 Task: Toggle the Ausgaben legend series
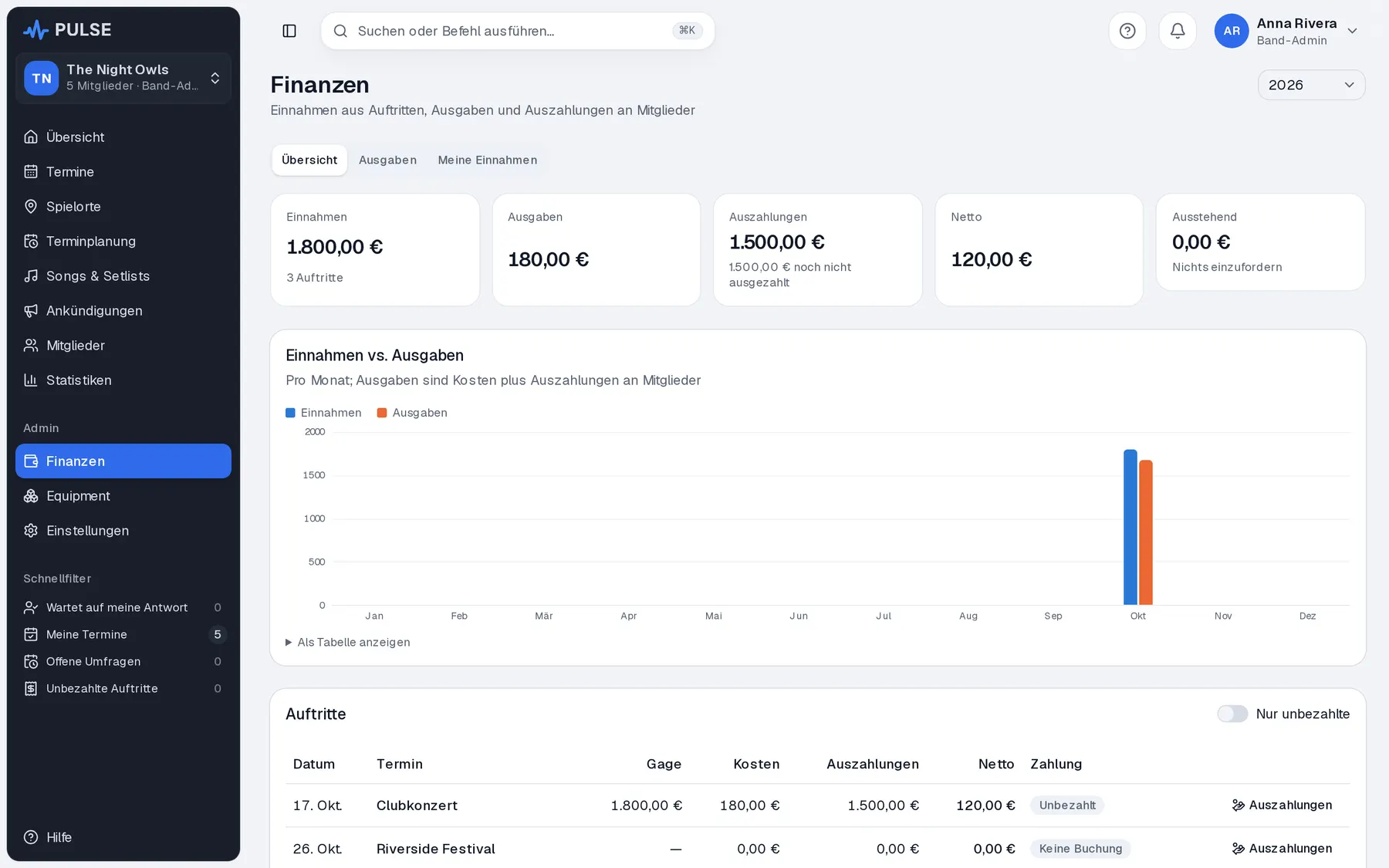[412, 413]
